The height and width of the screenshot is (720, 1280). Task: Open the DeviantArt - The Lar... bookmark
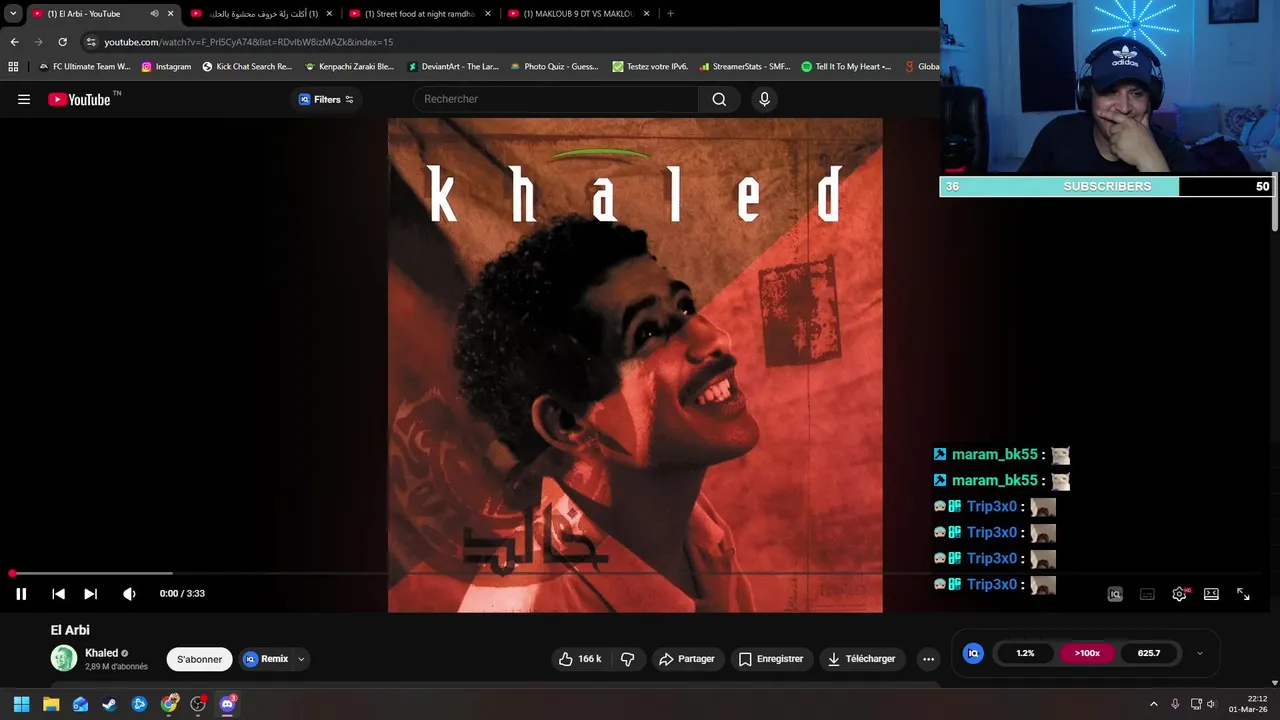(x=452, y=67)
